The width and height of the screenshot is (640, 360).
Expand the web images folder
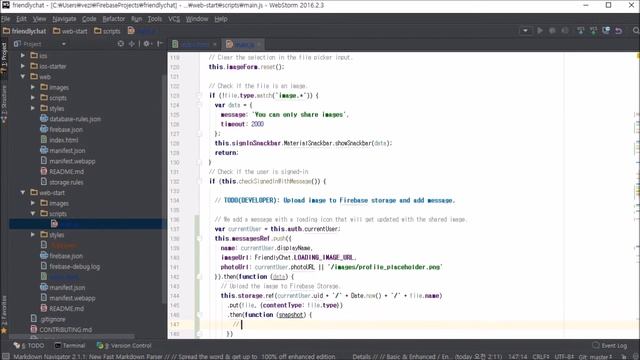33,87
